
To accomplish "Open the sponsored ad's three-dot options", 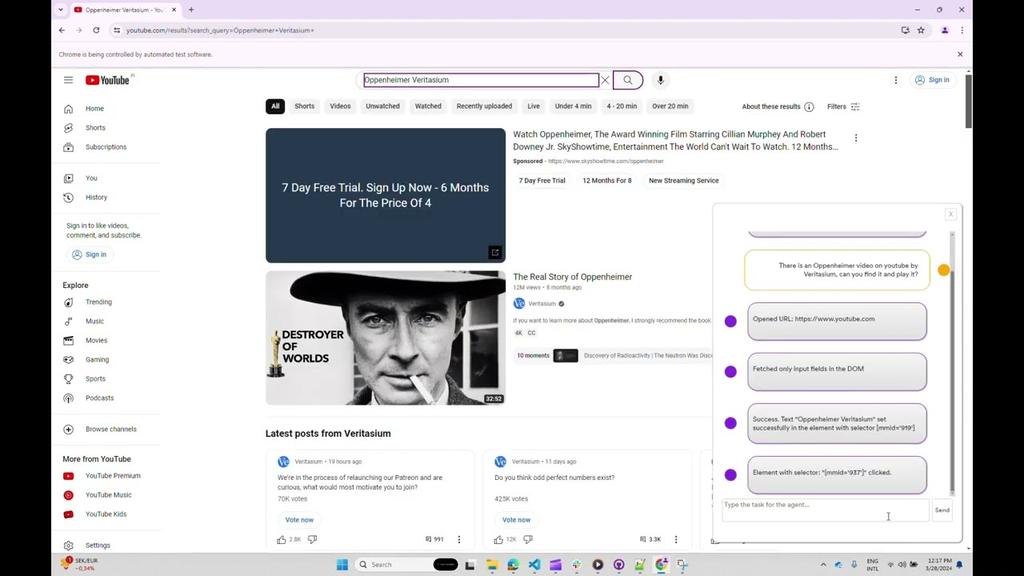I will [x=856, y=138].
